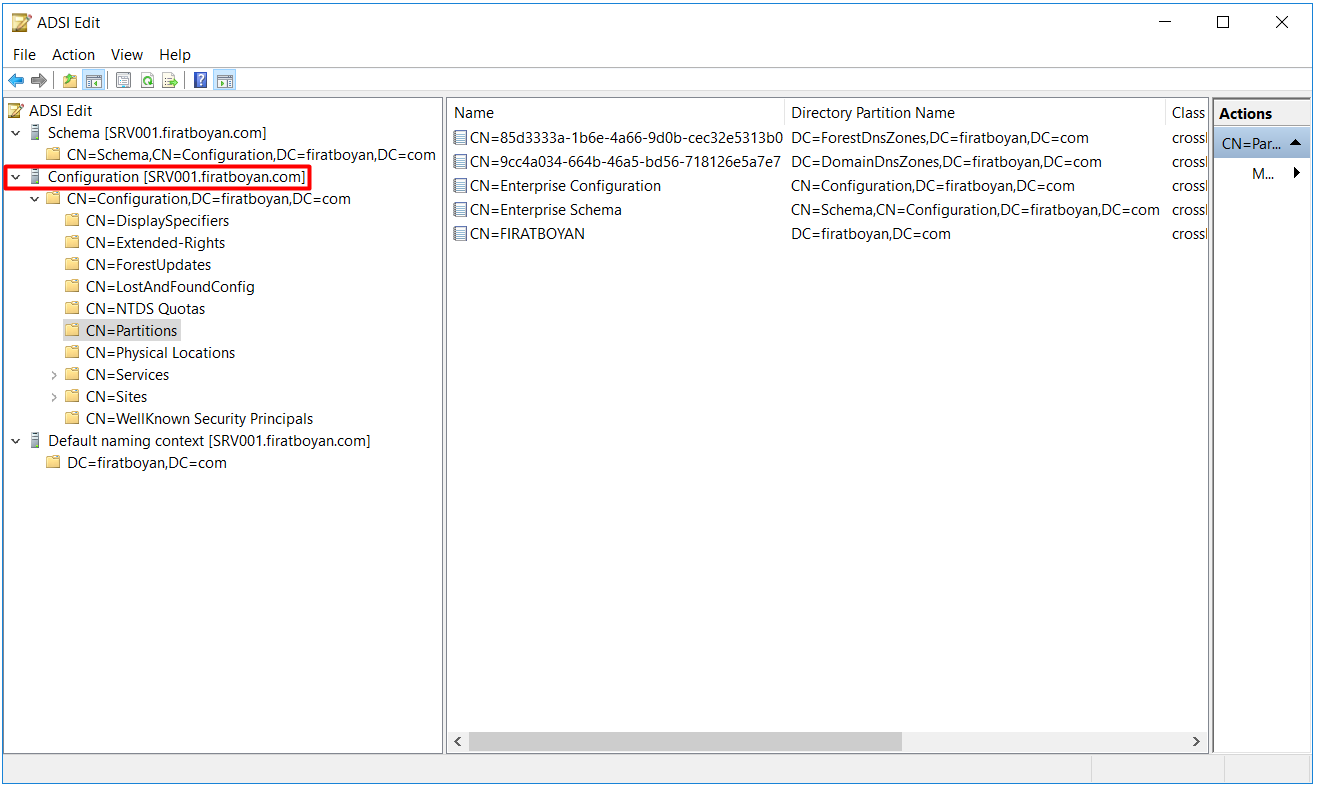Click the Configuration server node icon

(36, 177)
